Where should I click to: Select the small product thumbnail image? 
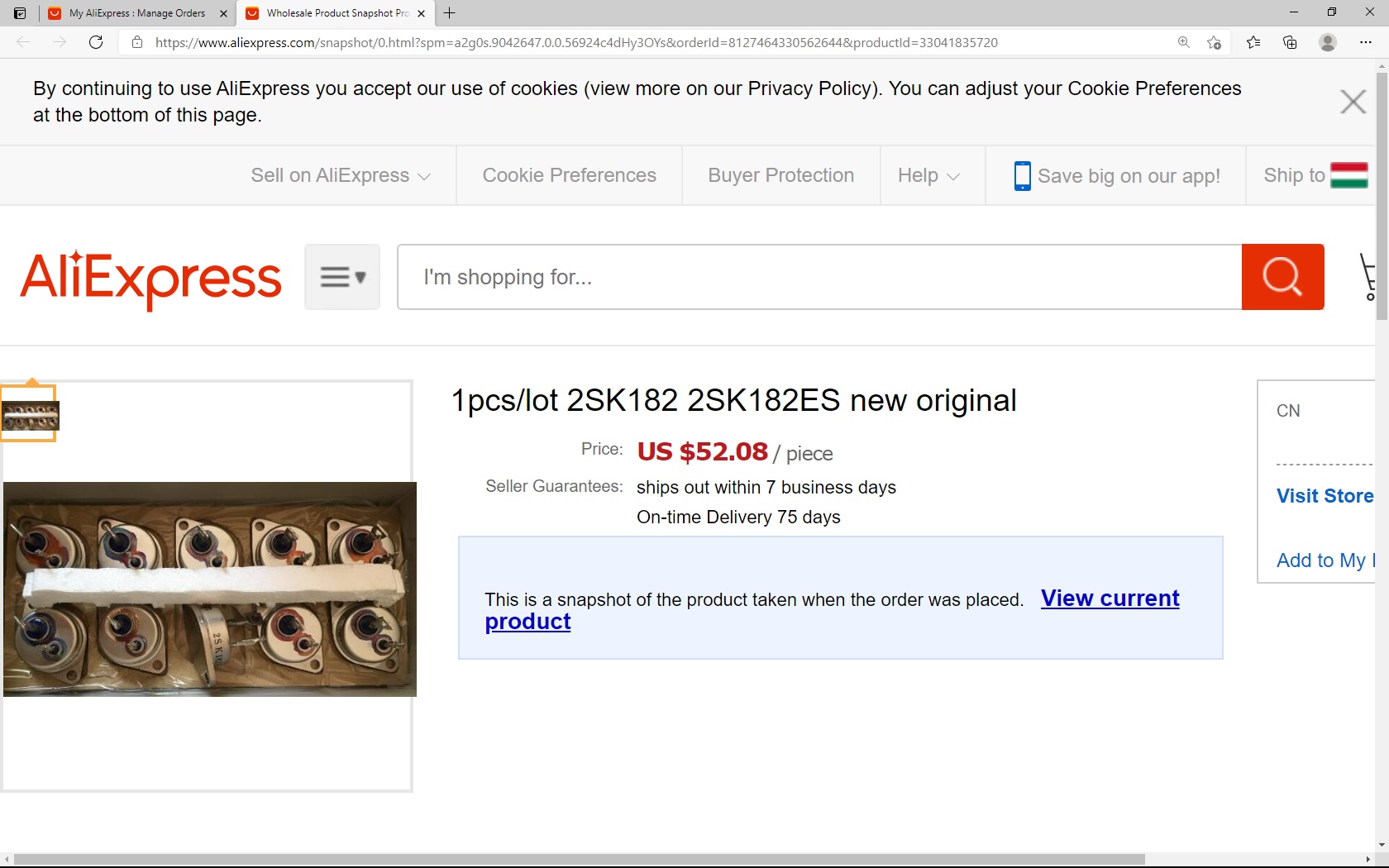[30, 416]
